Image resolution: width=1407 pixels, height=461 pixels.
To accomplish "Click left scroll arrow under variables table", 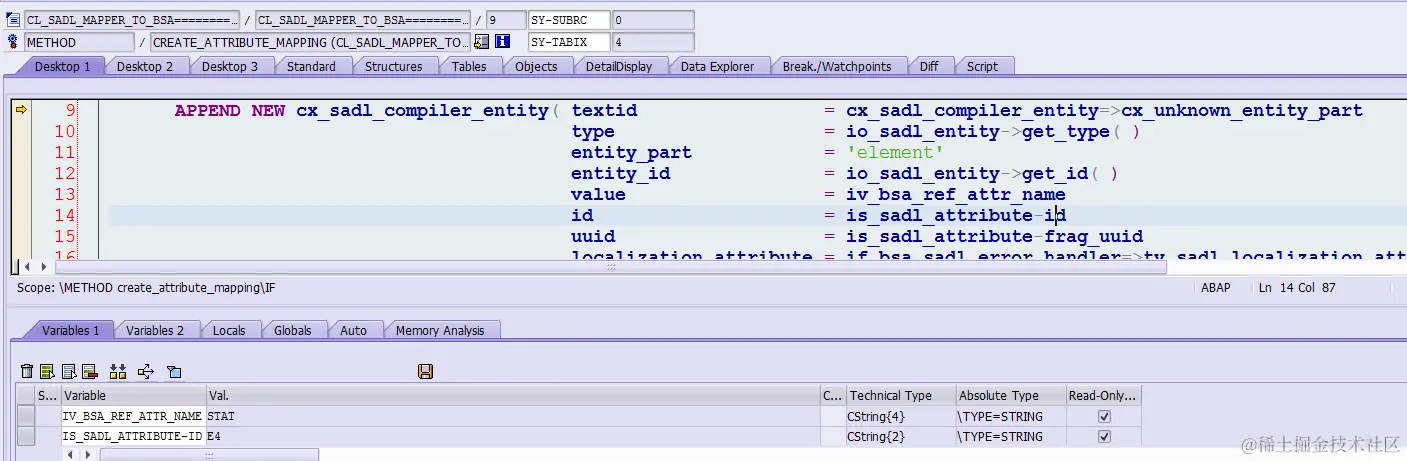I will pos(71,454).
